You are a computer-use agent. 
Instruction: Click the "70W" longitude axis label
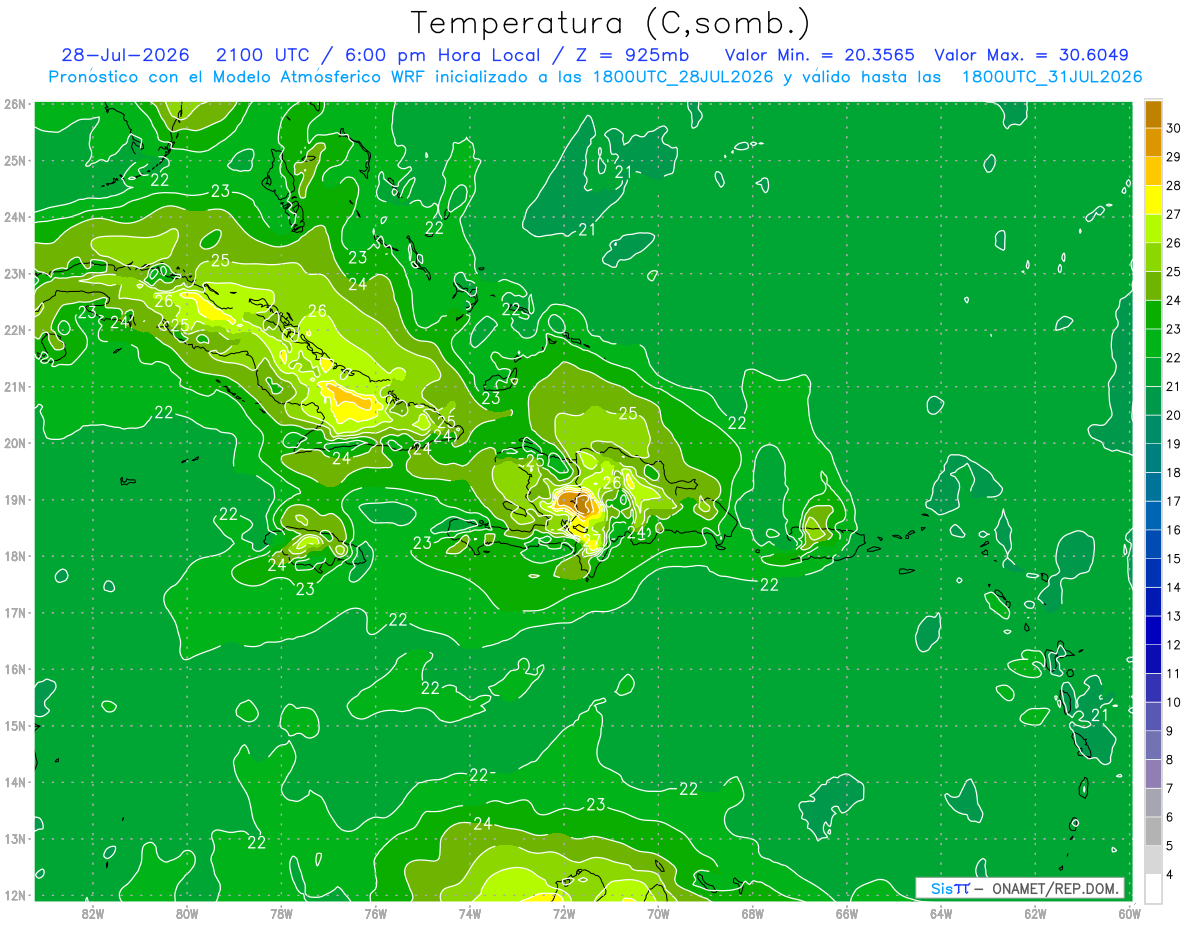[x=658, y=913]
